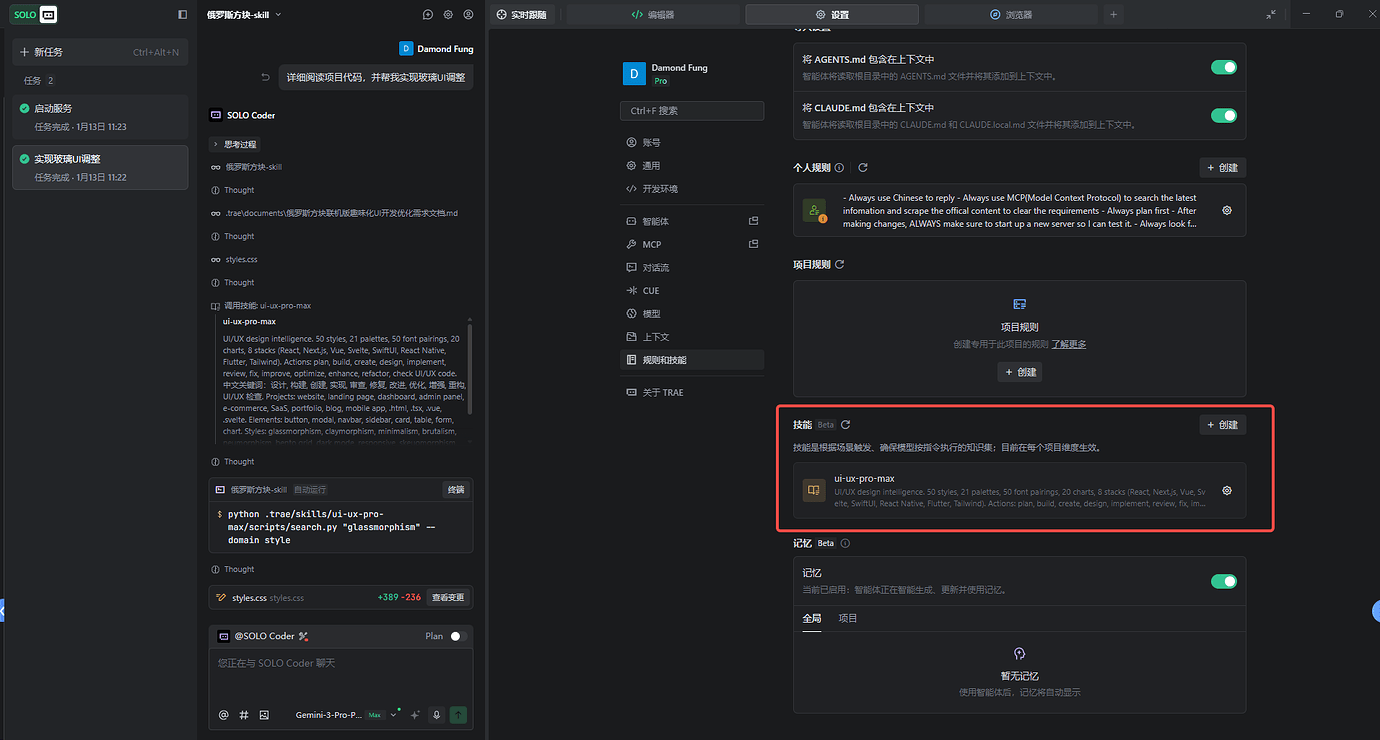Open tools icon next to @SOLO Coder
Viewport: 1380px width, 740px height.
[x=303, y=636]
